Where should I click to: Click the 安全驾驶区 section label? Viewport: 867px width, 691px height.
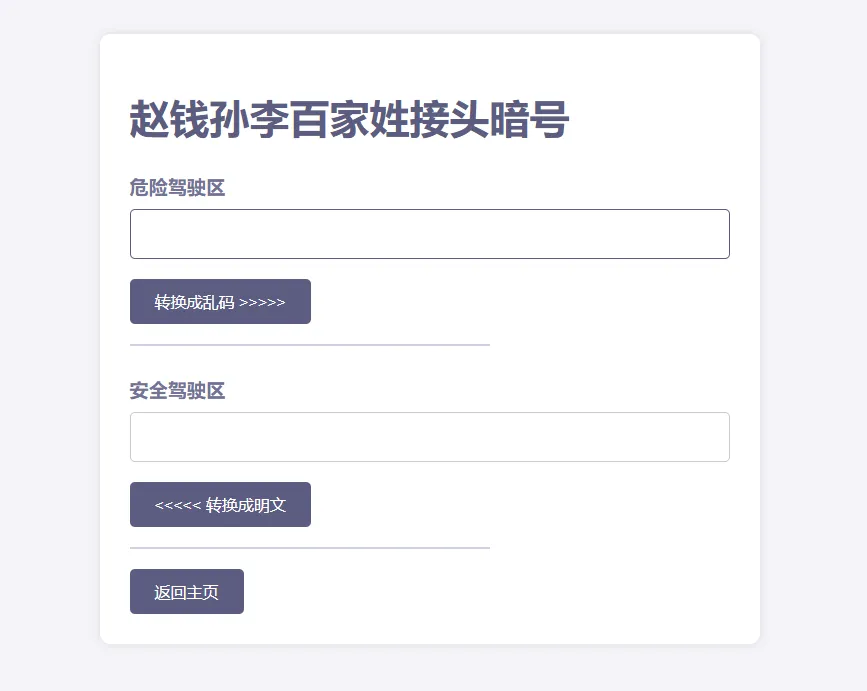pos(177,390)
